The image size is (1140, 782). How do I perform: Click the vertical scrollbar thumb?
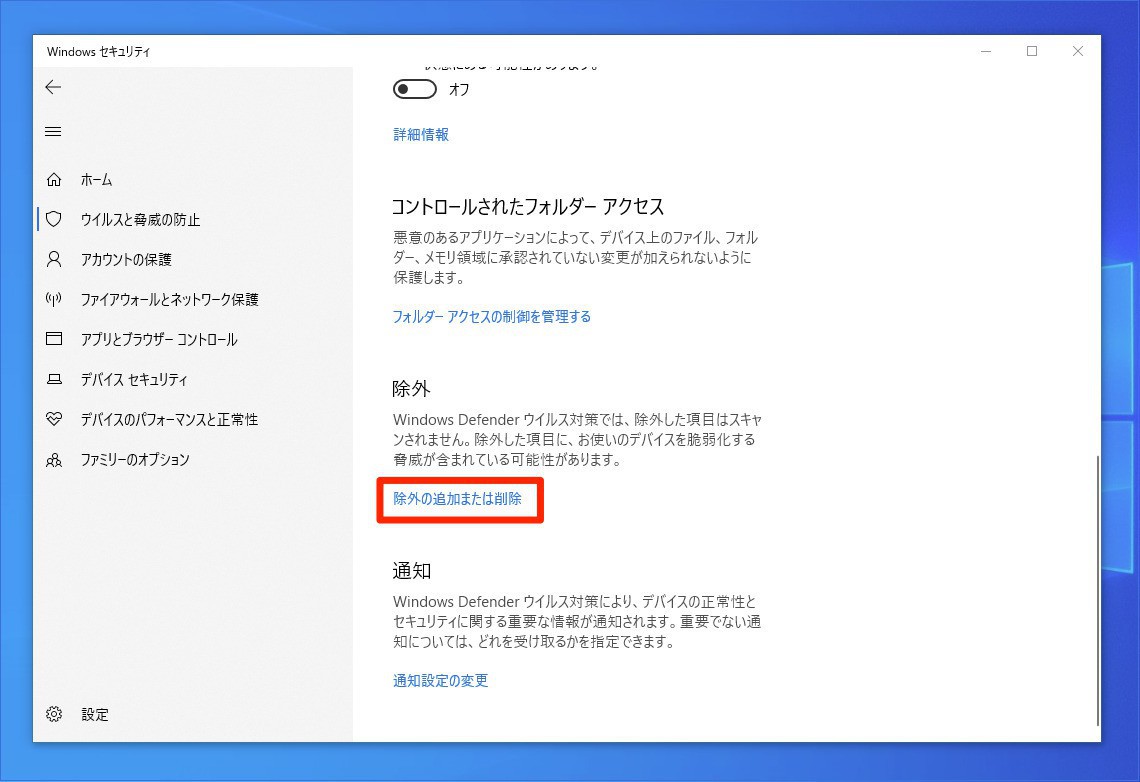tap(1097, 589)
